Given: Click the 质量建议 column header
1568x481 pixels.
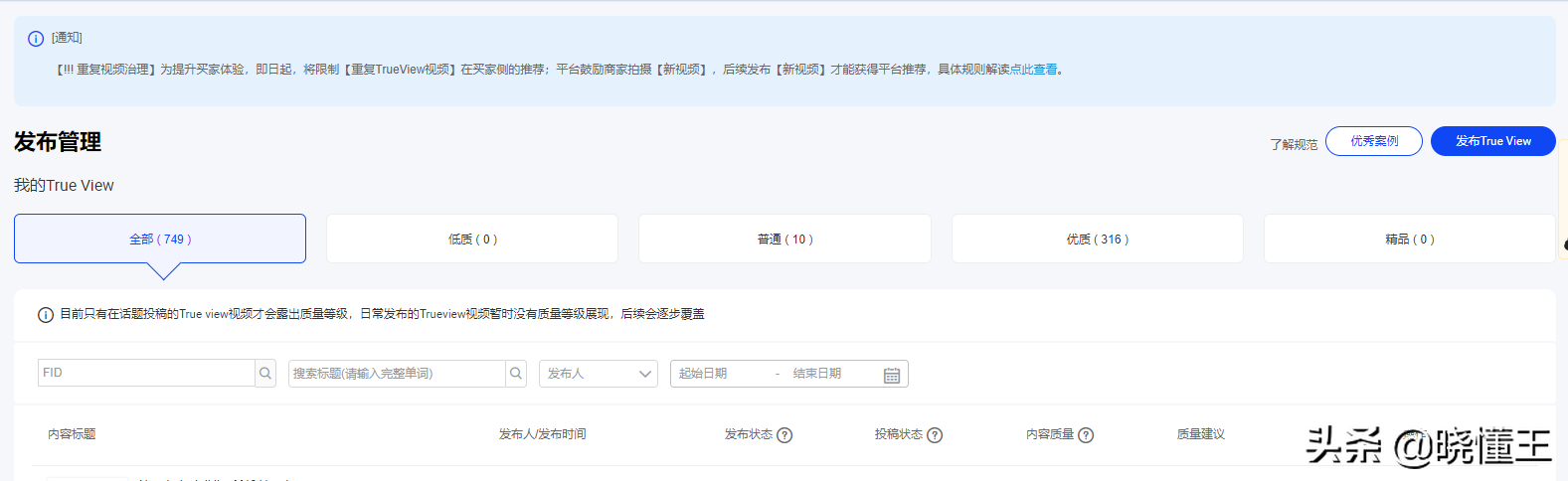Looking at the screenshot, I should (x=1201, y=434).
